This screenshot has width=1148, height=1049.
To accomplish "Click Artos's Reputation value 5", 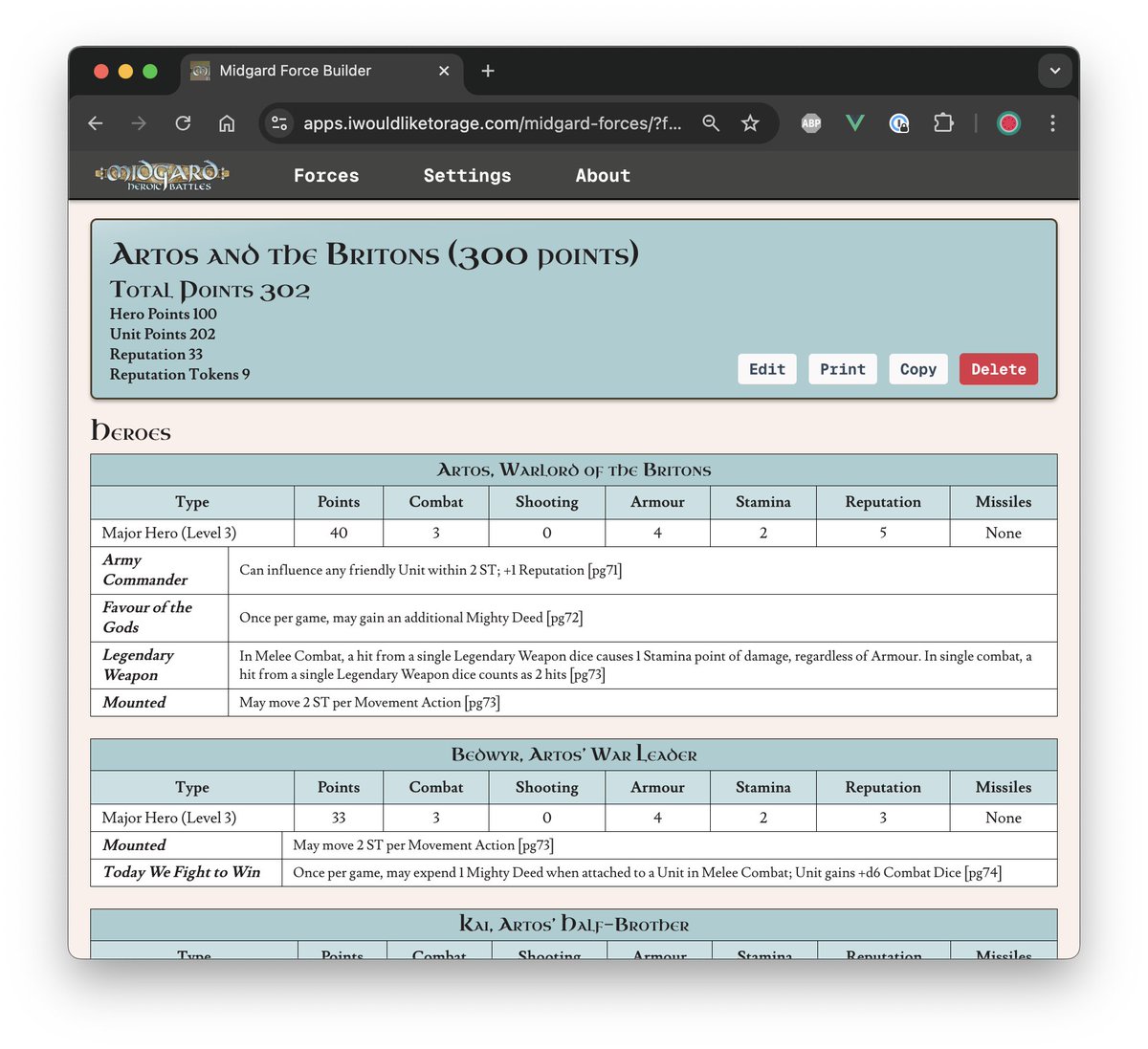I will tap(883, 533).
